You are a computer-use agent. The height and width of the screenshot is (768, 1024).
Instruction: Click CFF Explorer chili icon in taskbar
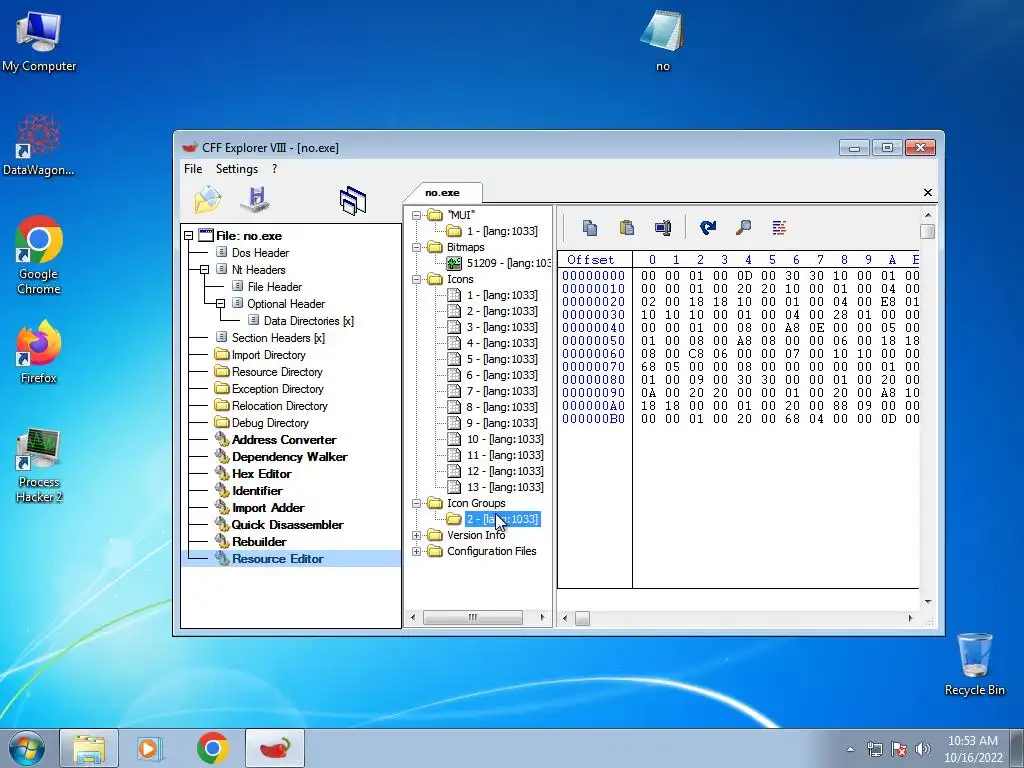(275, 748)
